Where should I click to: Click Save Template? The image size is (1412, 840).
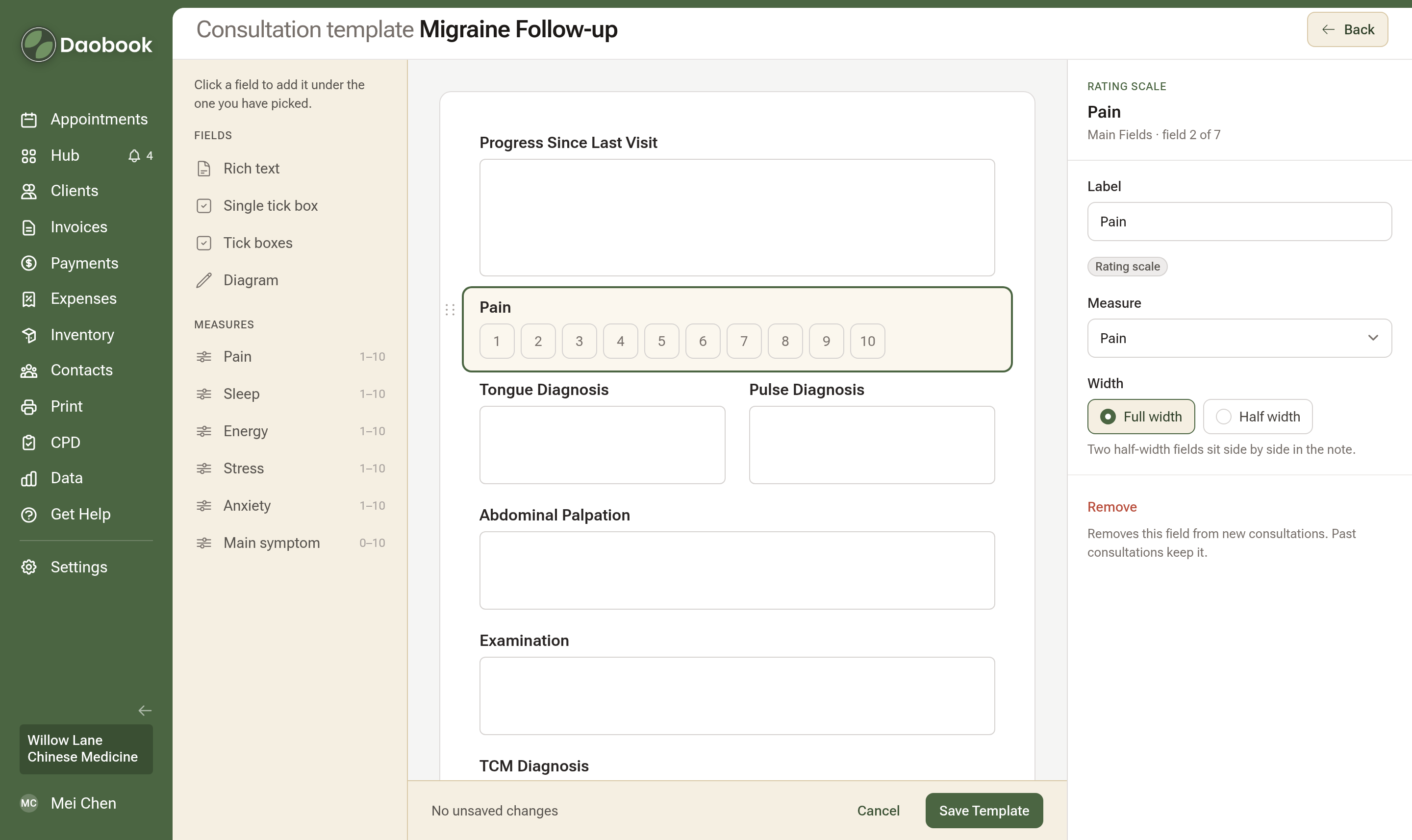pyautogui.click(x=984, y=811)
